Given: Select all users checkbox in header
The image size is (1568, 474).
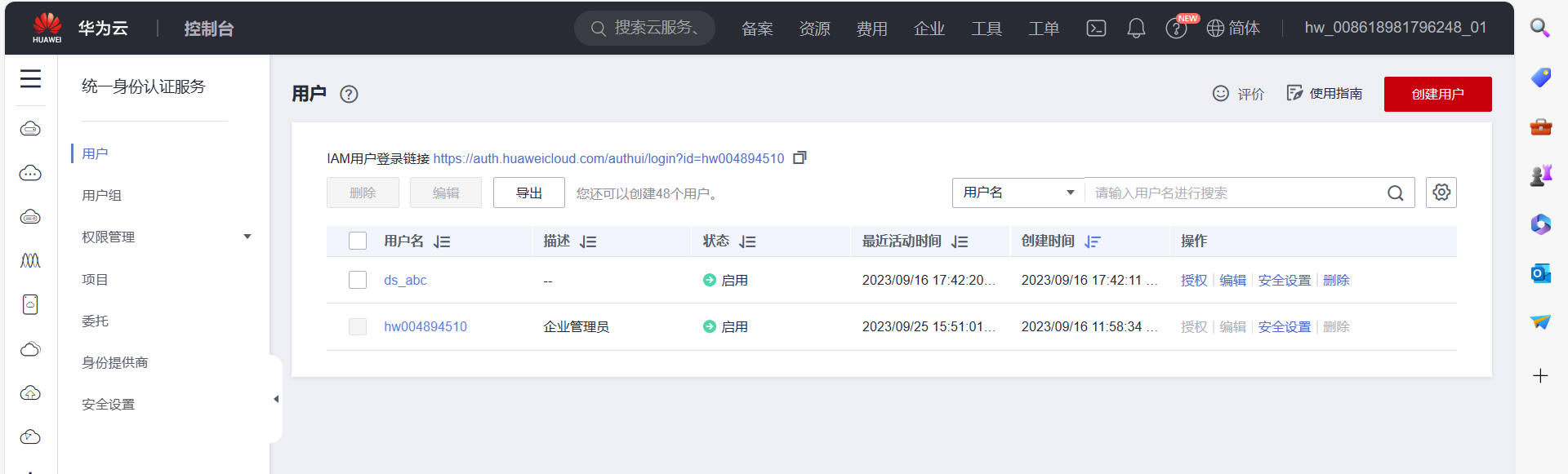Looking at the screenshot, I should coord(358,241).
